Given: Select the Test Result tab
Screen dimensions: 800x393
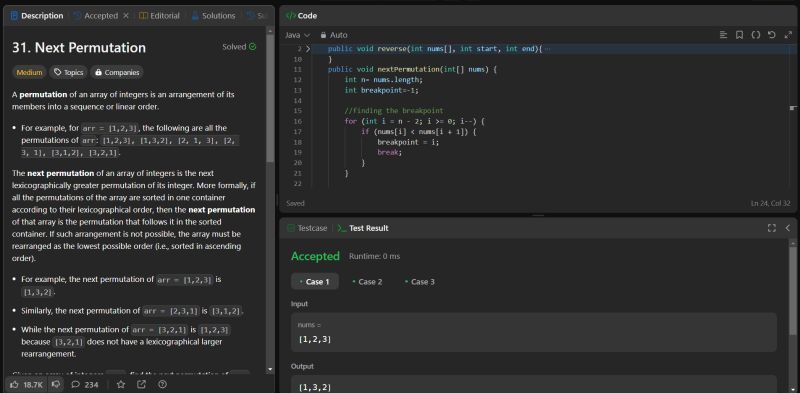Looking at the screenshot, I should tap(363, 228).
